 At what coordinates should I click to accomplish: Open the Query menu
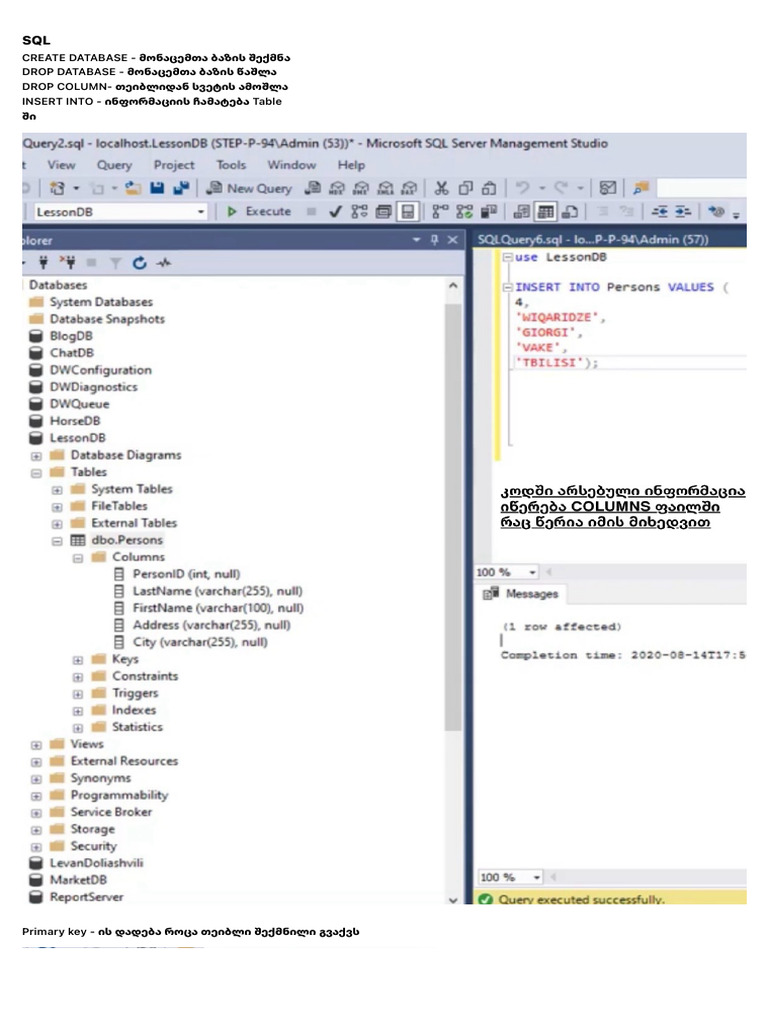[114, 165]
